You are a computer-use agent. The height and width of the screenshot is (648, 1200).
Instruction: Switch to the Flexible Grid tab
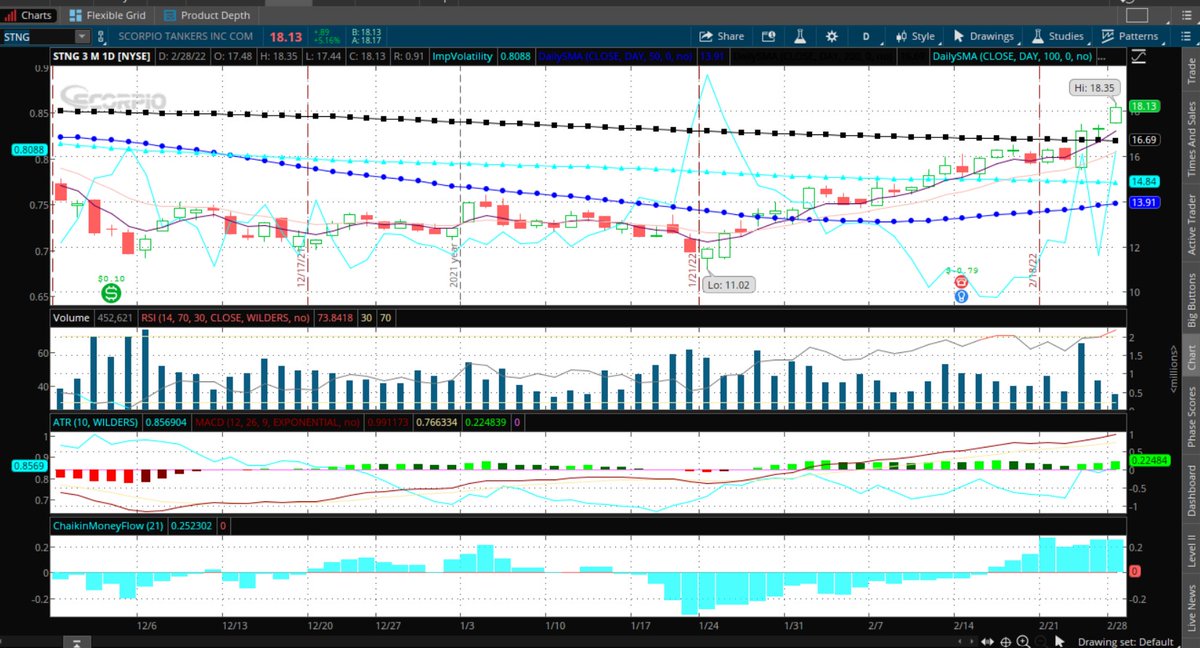click(x=109, y=15)
